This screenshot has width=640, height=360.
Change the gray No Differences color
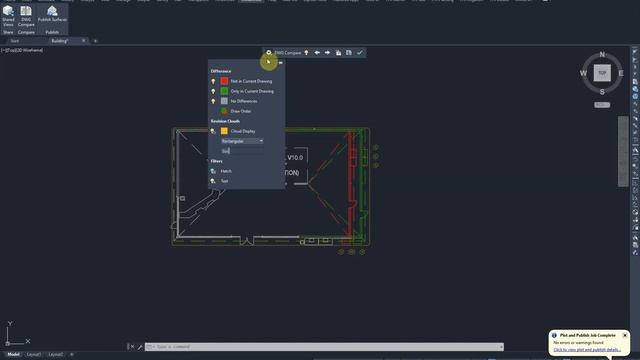point(224,101)
